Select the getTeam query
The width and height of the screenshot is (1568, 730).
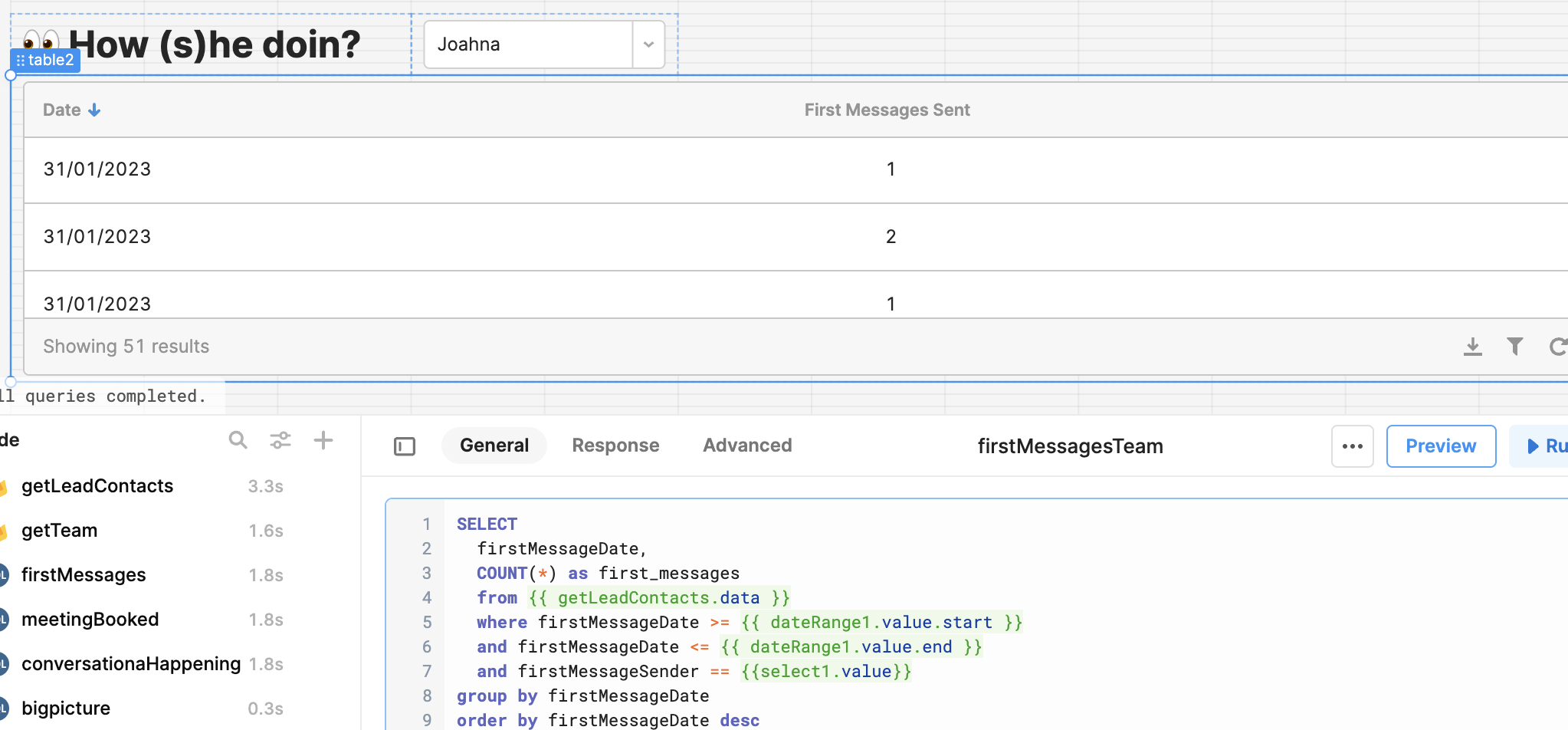pyautogui.click(x=60, y=530)
